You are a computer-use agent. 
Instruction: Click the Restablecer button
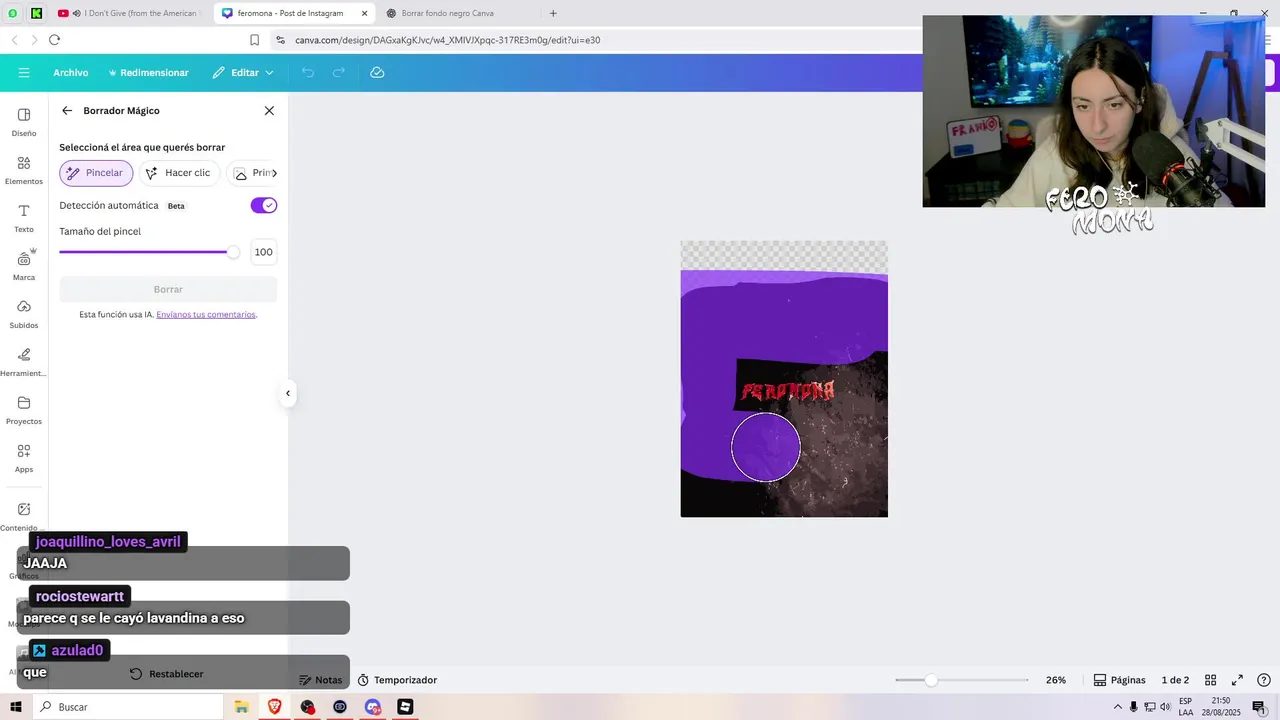pos(167,674)
